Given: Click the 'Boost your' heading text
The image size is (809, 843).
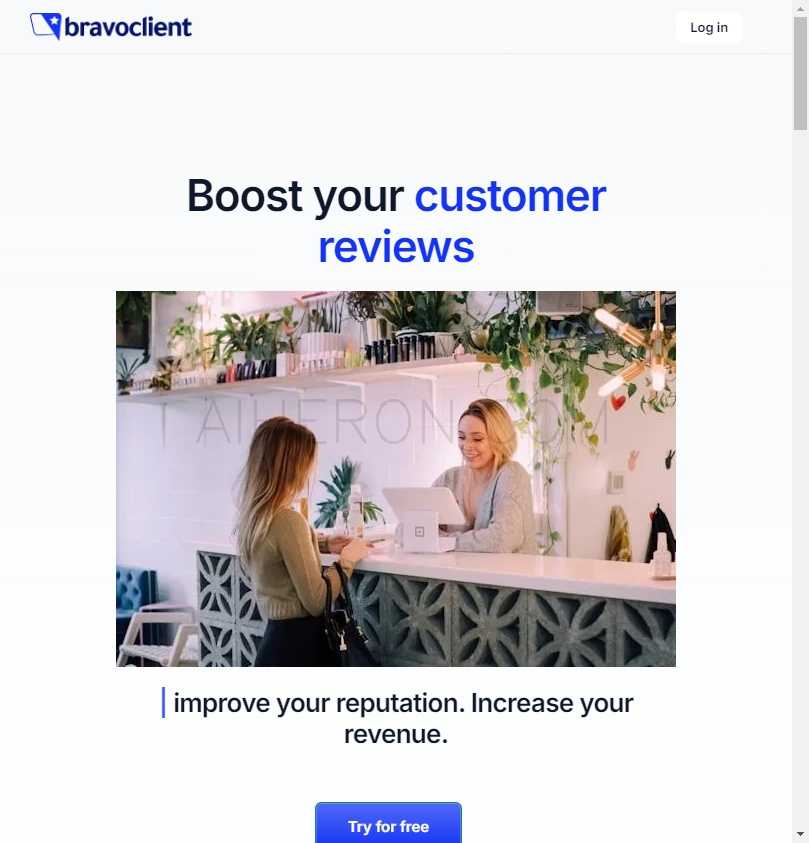Looking at the screenshot, I should click(x=295, y=197).
